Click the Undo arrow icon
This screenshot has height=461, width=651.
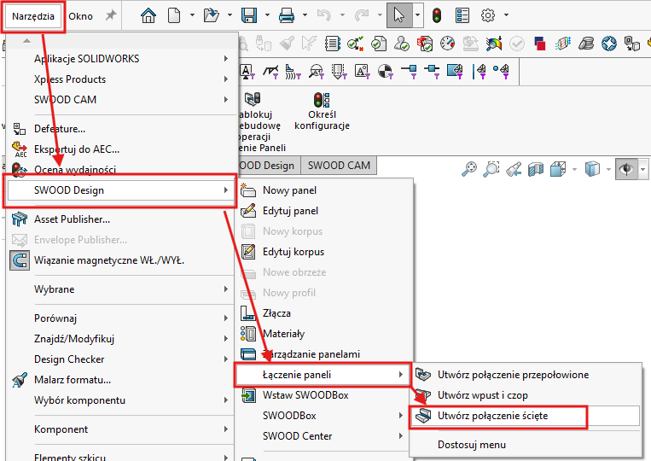[x=324, y=16]
